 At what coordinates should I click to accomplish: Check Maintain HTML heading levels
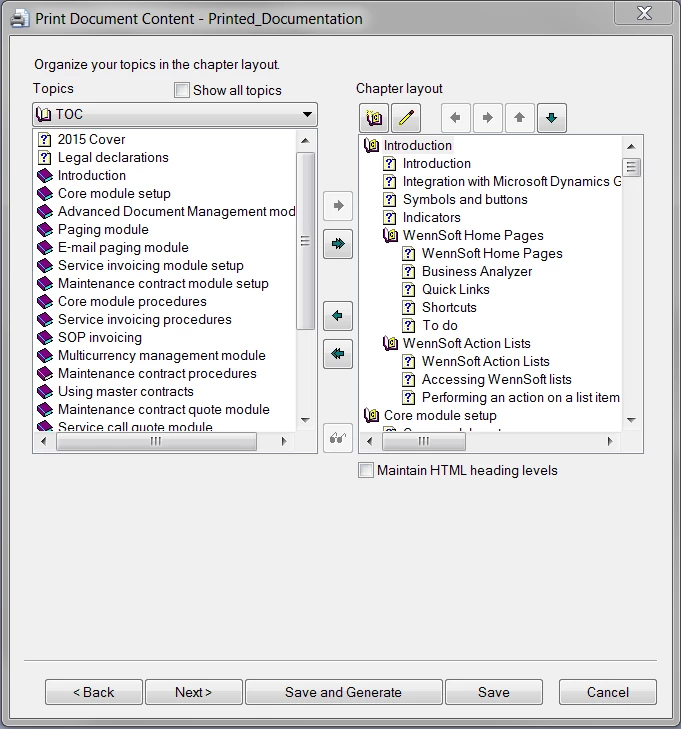click(366, 470)
